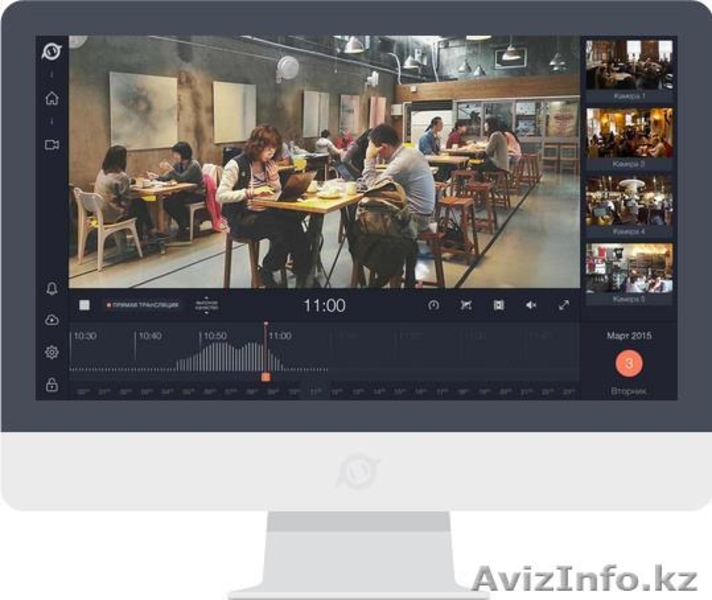Click the cloud download icon
Image resolution: width=712 pixels, height=600 pixels.
(52, 319)
